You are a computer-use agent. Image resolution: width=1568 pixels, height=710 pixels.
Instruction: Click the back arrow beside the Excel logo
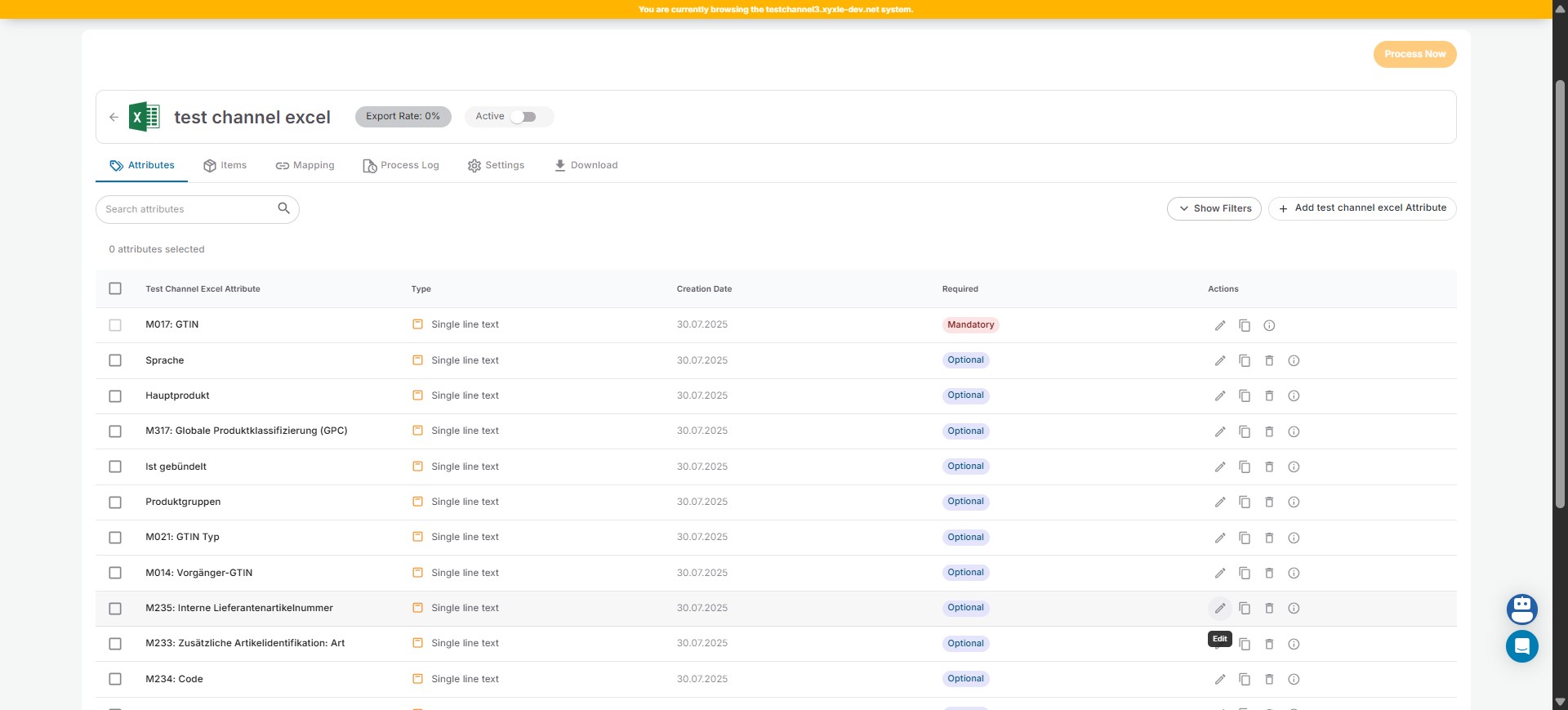[x=114, y=117]
